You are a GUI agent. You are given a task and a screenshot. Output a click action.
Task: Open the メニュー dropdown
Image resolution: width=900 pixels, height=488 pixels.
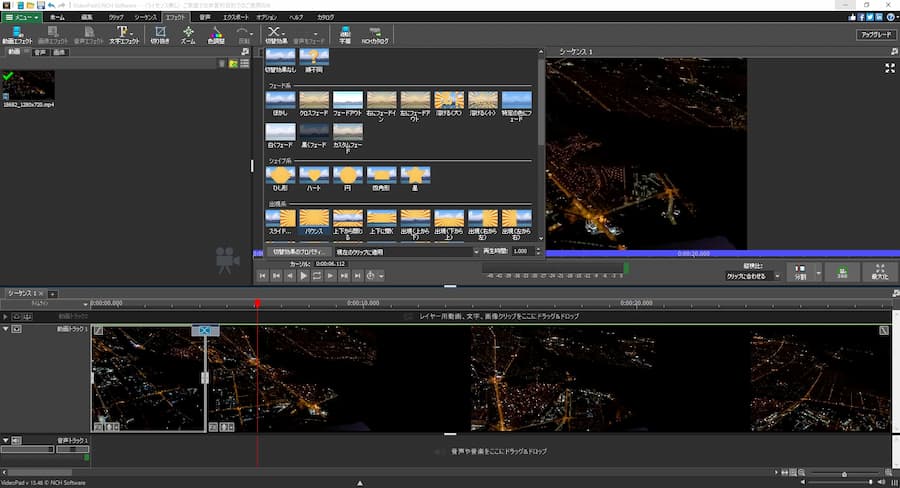coord(22,17)
